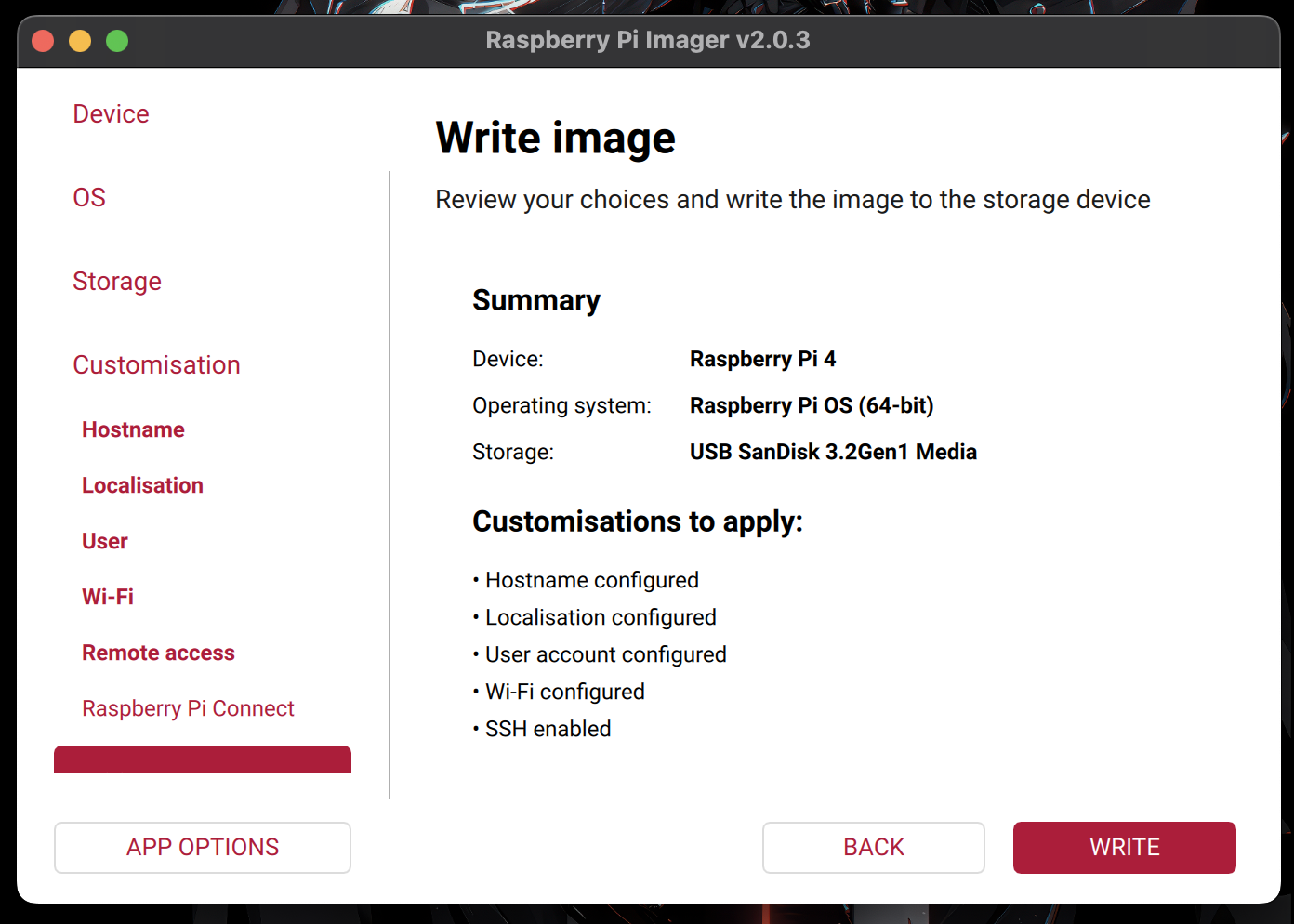Close the Raspberry Pi Imager window
The width and height of the screenshot is (1294, 924).
43,41
